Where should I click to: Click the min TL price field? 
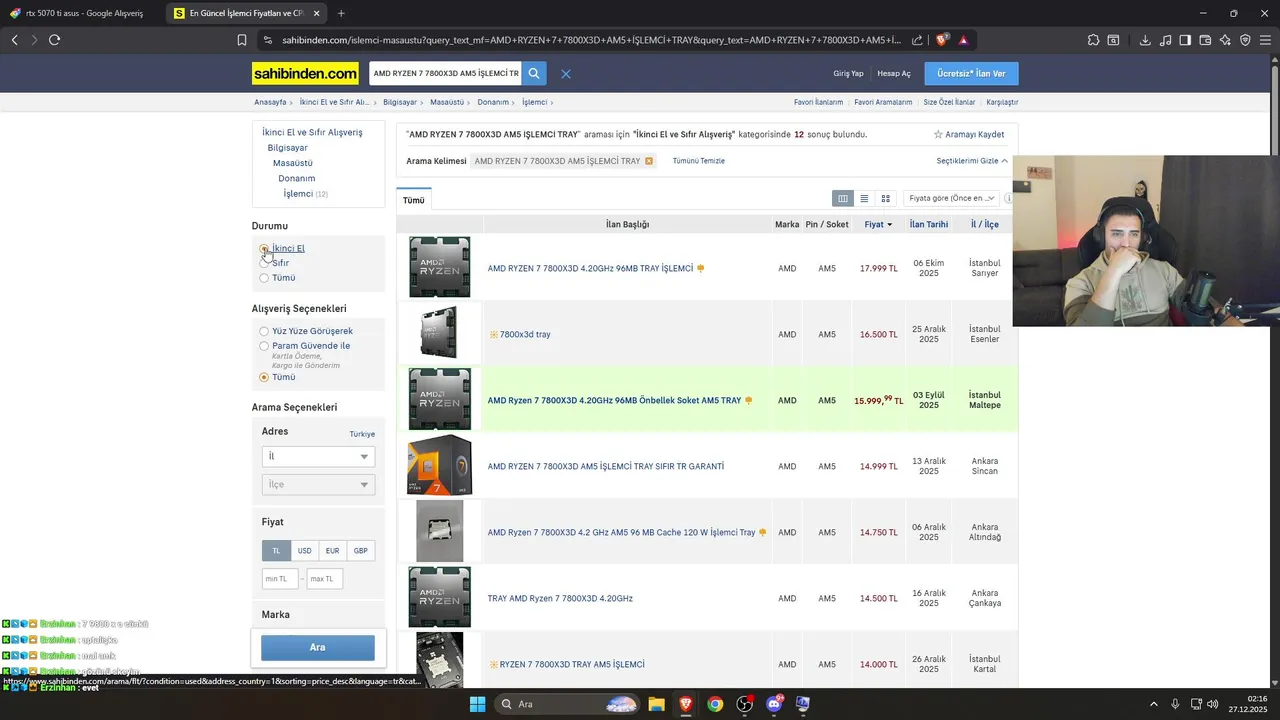[x=280, y=579]
